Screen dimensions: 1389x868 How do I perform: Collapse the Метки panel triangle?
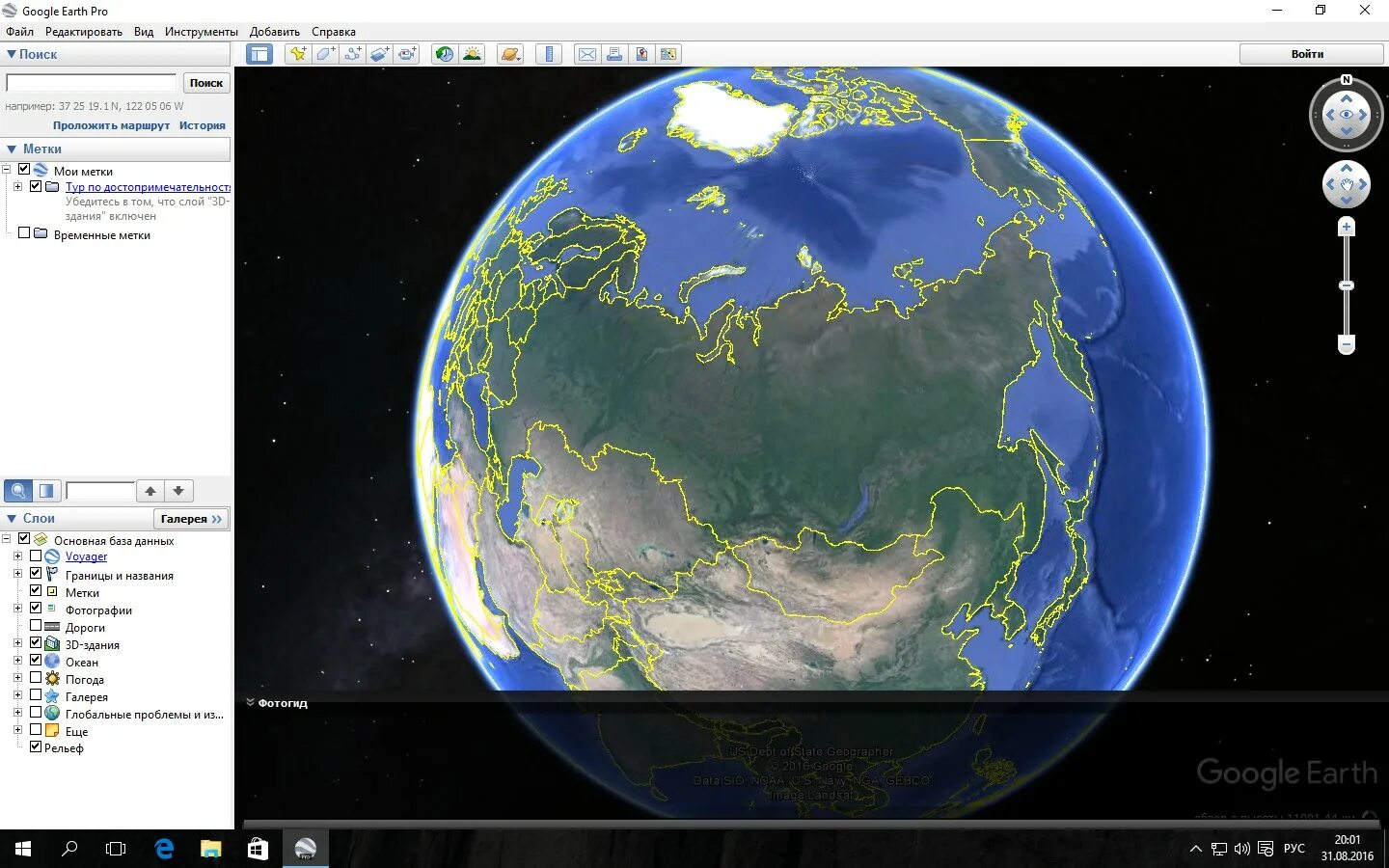coord(12,149)
